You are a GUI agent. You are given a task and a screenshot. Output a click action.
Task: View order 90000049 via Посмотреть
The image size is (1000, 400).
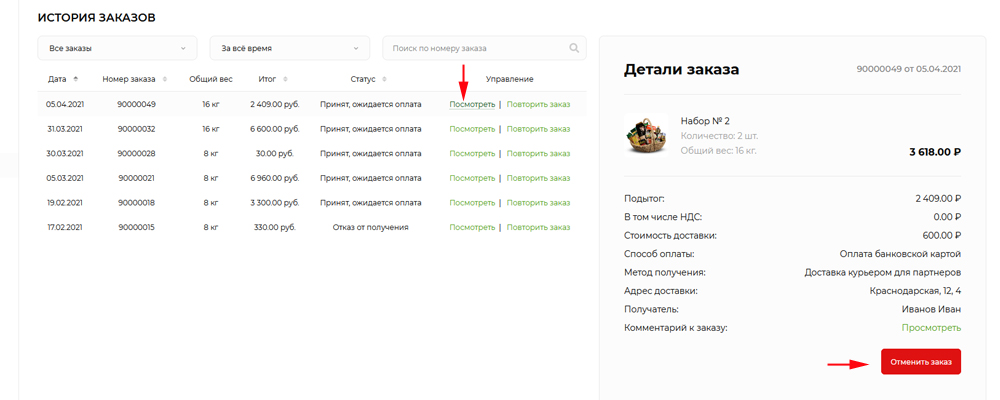click(472, 103)
